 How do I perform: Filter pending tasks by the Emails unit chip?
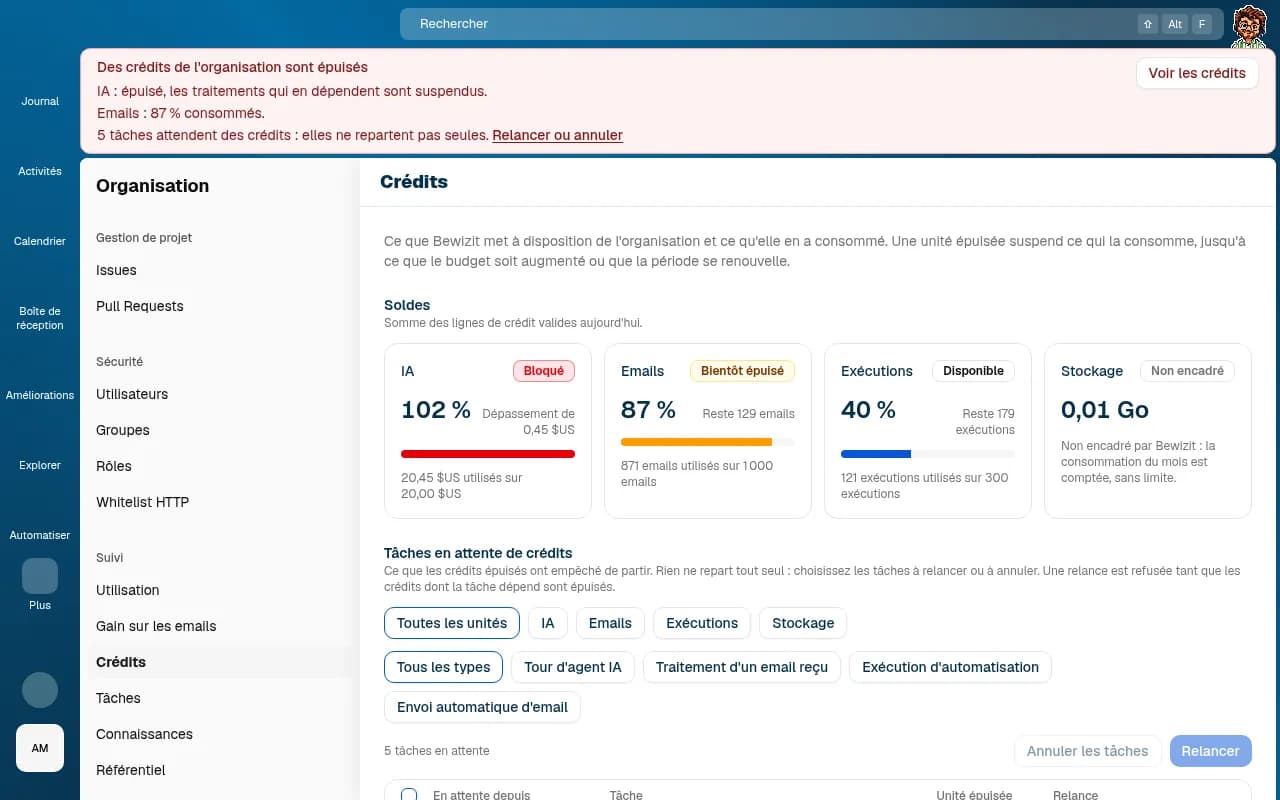(x=610, y=623)
